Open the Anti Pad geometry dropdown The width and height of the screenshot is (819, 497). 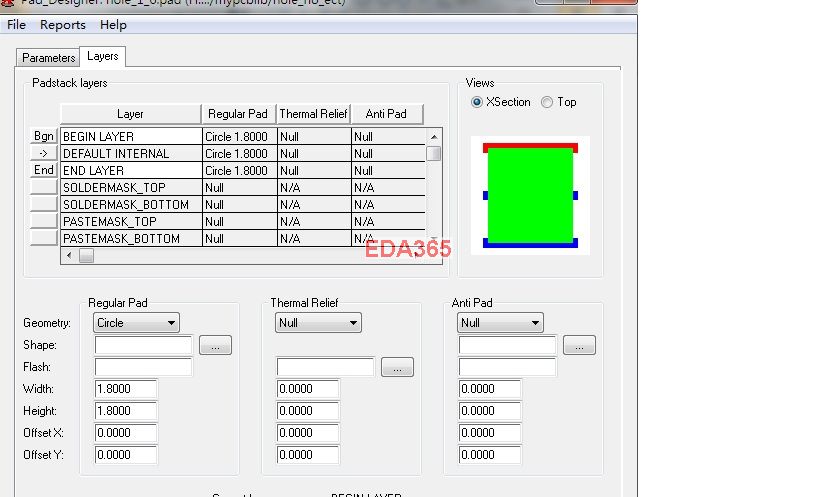(x=500, y=323)
